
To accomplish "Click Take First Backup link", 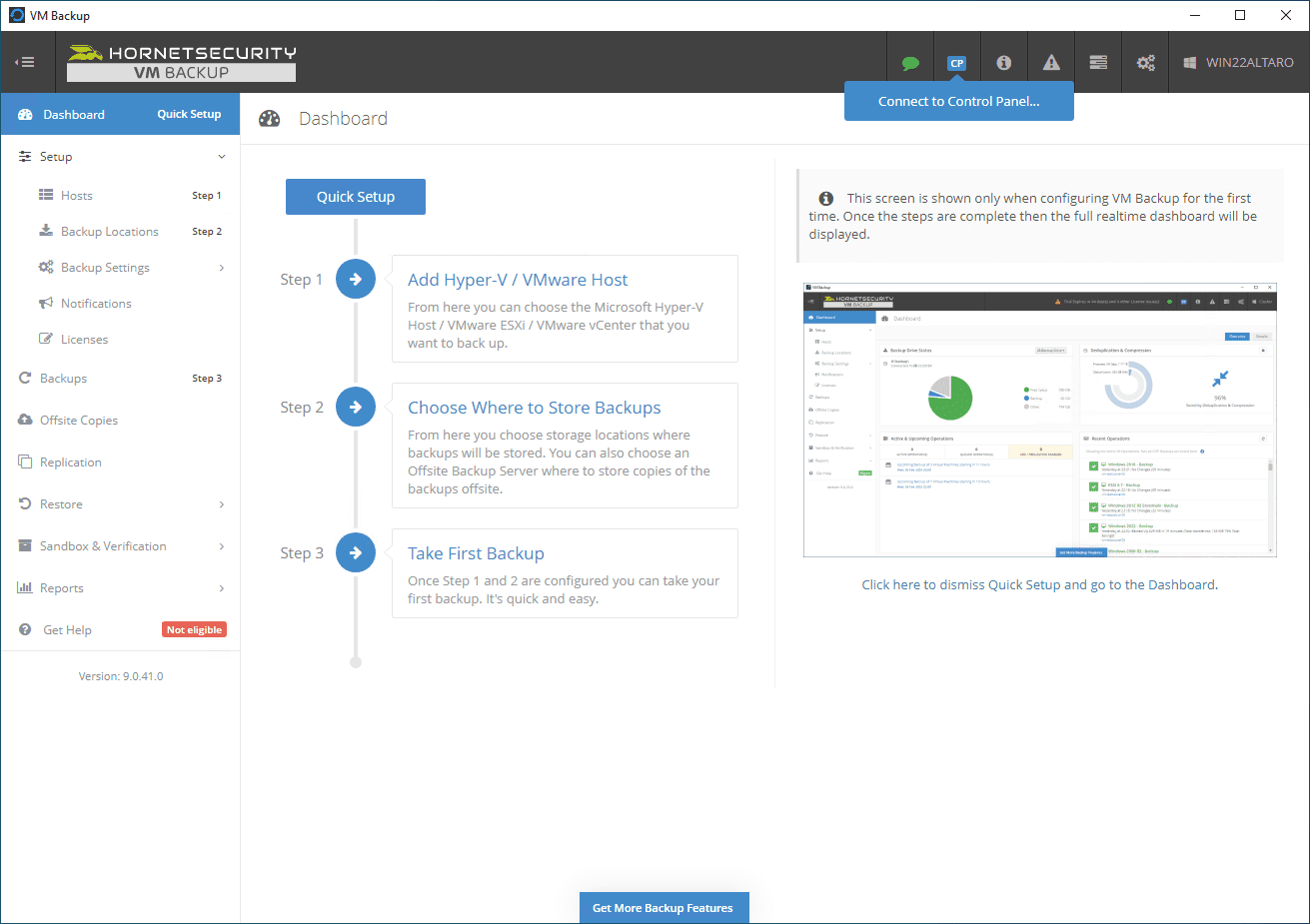I will 476,553.
